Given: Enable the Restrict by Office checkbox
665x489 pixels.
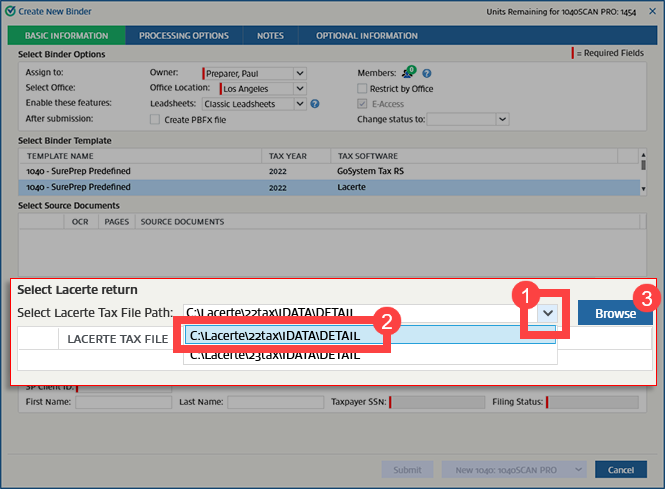Looking at the screenshot, I should tap(363, 88).
